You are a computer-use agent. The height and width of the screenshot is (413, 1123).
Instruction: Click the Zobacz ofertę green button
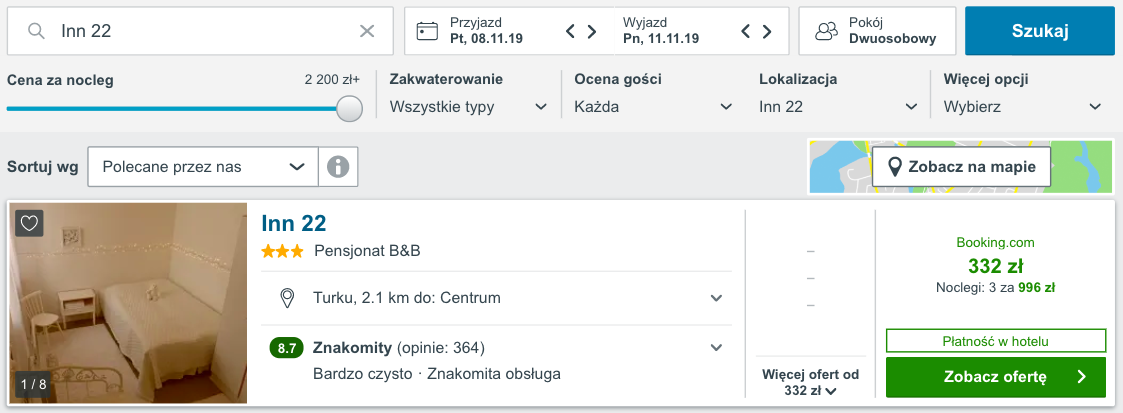pos(995,377)
